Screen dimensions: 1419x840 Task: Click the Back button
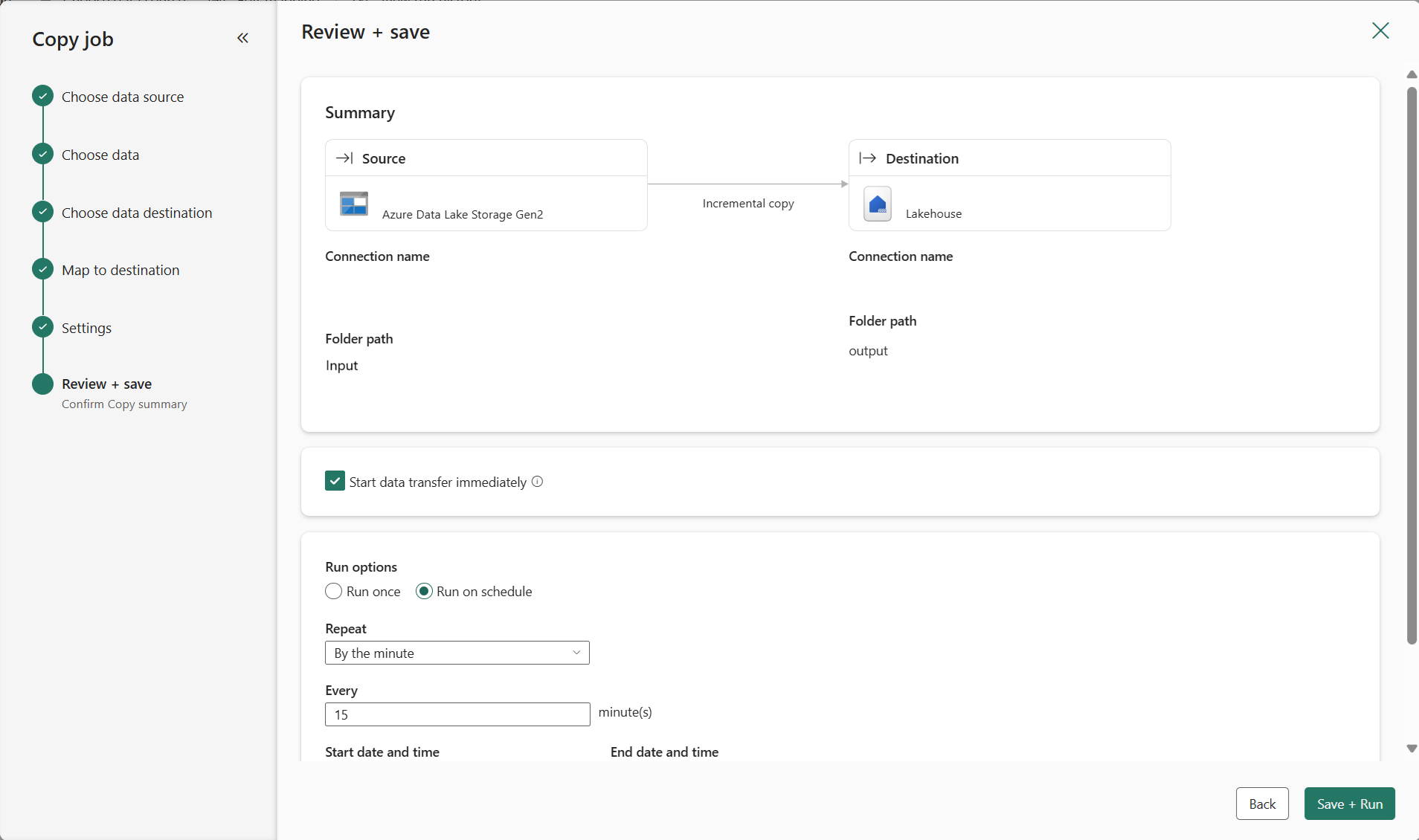tap(1262, 804)
